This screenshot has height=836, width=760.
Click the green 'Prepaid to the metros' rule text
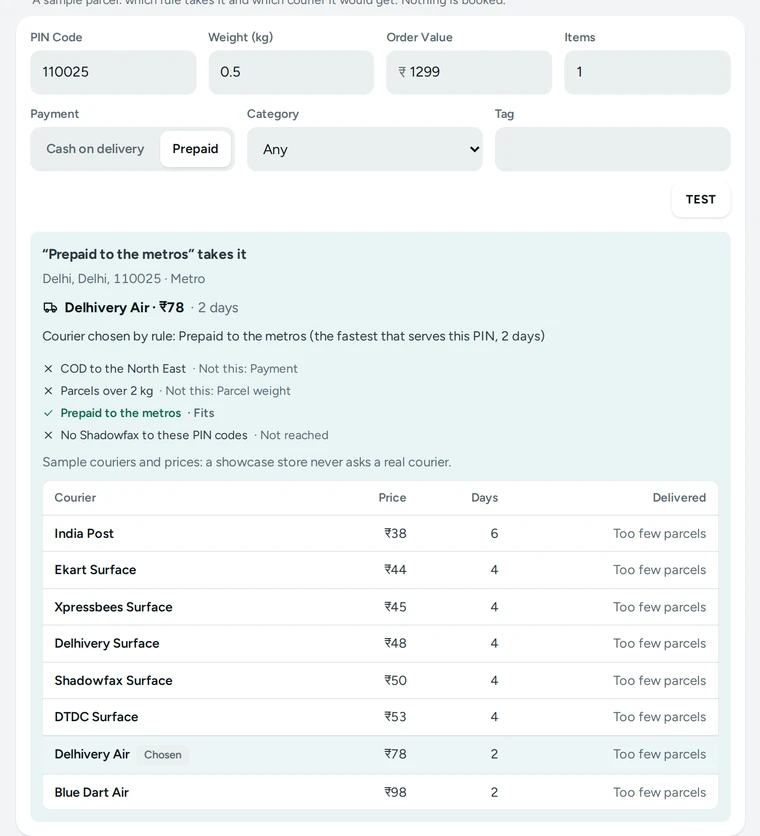click(x=121, y=413)
